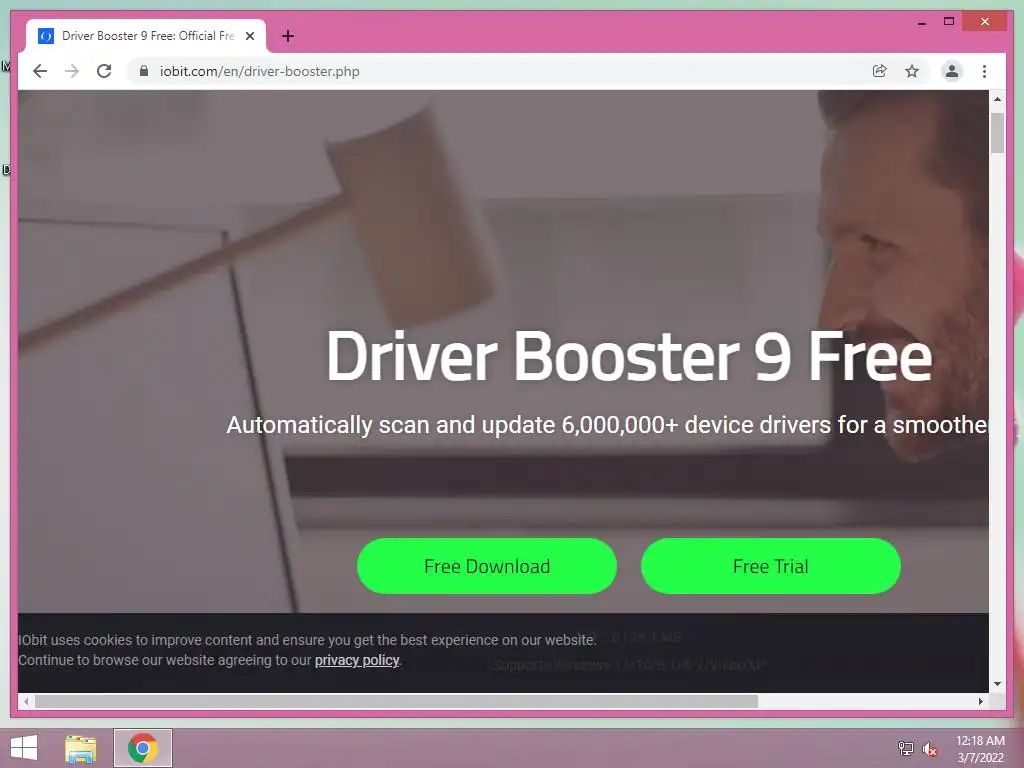Image resolution: width=1024 pixels, height=768 pixels.
Task: Open the network tray icon
Action: (906, 748)
